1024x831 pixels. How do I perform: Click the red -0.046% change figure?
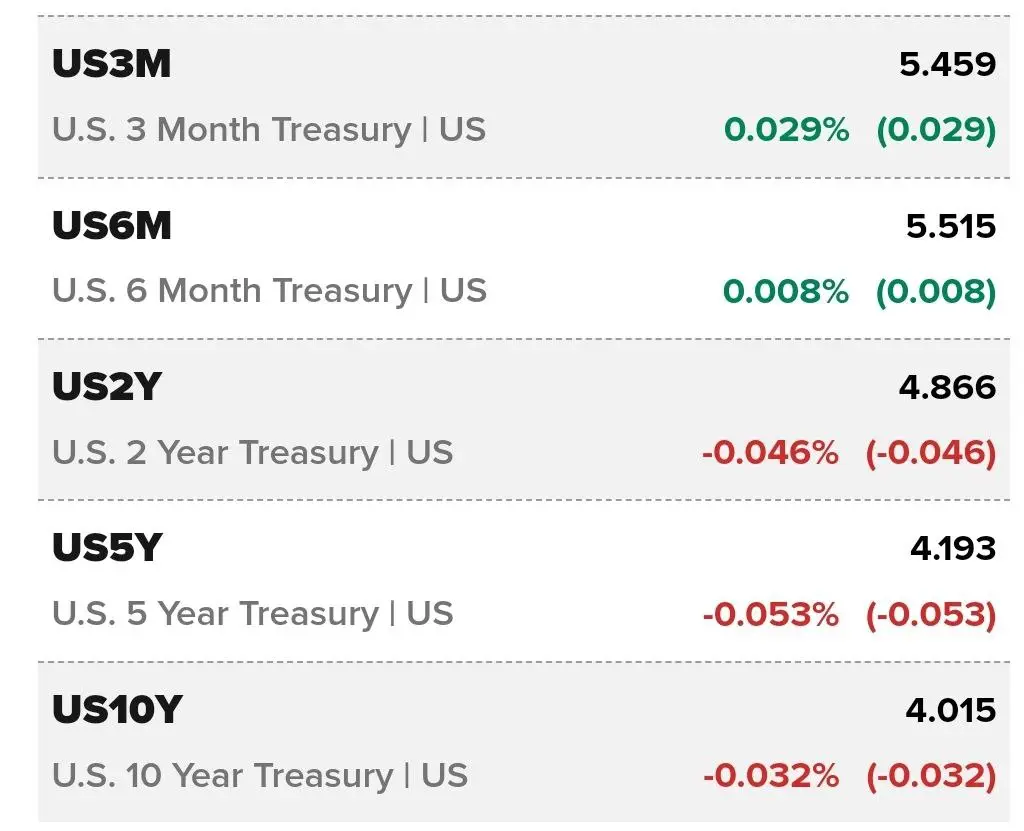771,453
